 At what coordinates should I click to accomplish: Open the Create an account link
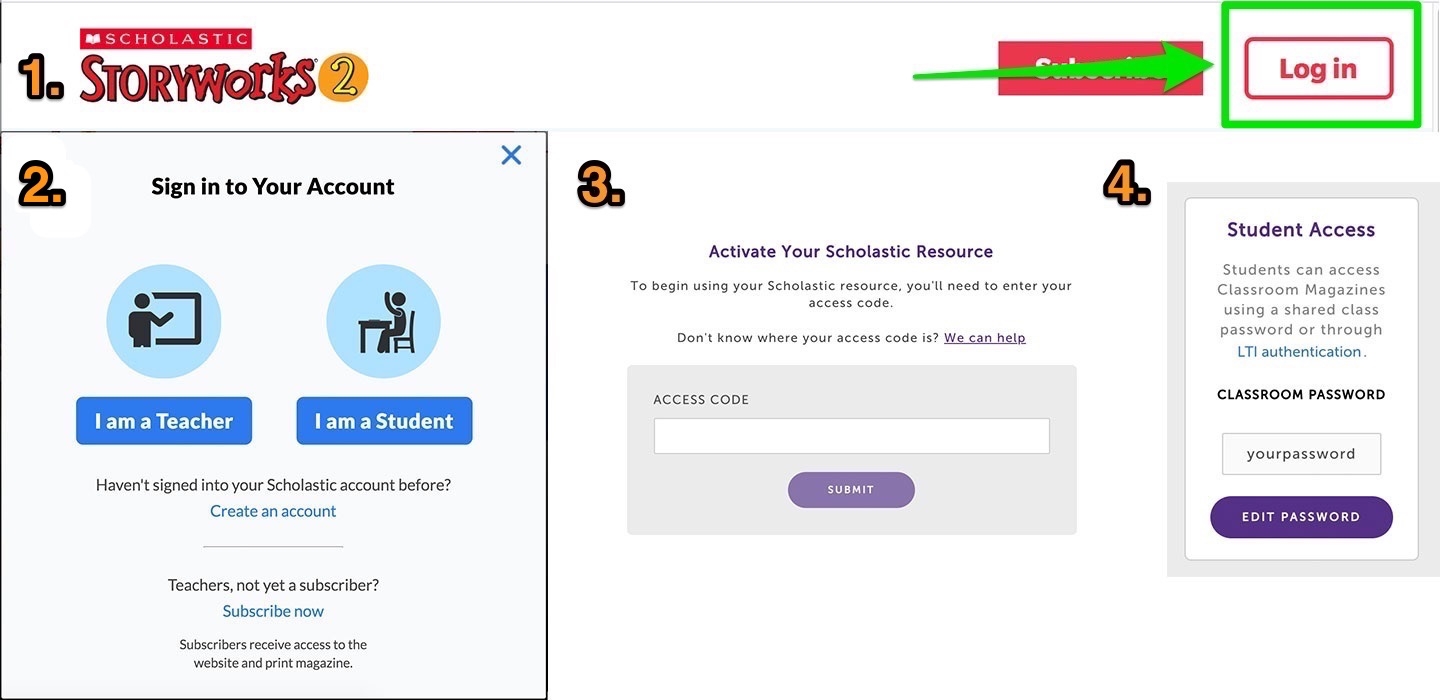pos(273,511)
